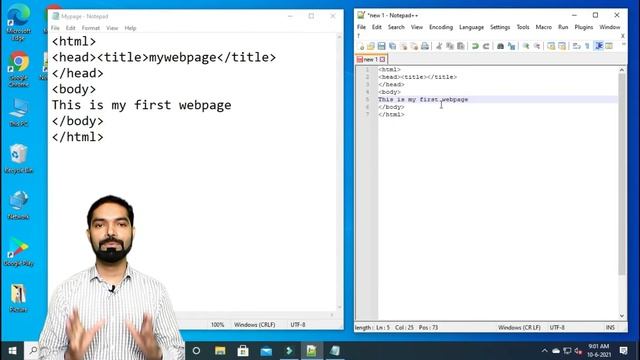
Task: Open Microsoft Store from taskbar
Action: coord(243,351)
